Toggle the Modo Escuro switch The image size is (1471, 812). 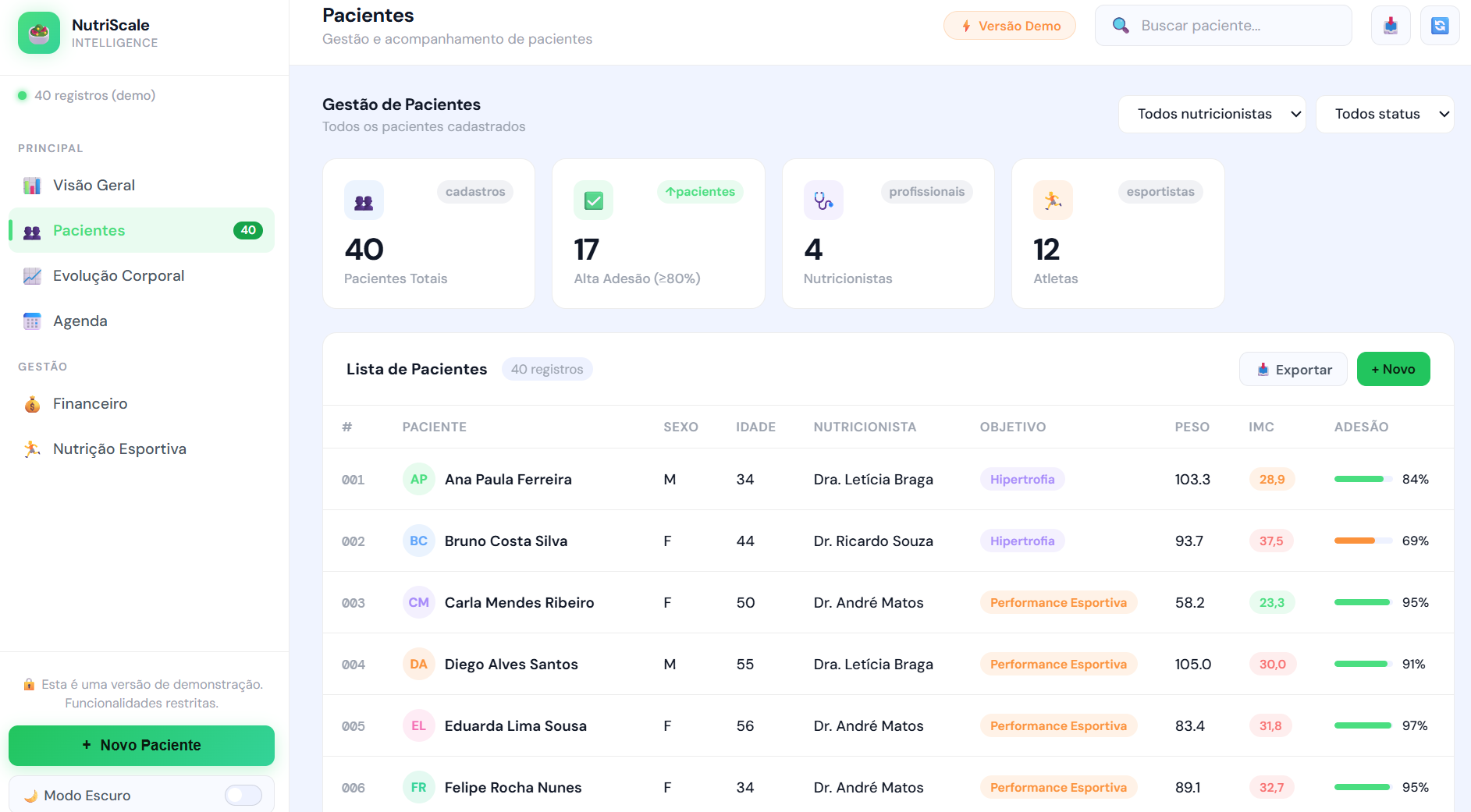click(243, 795)
